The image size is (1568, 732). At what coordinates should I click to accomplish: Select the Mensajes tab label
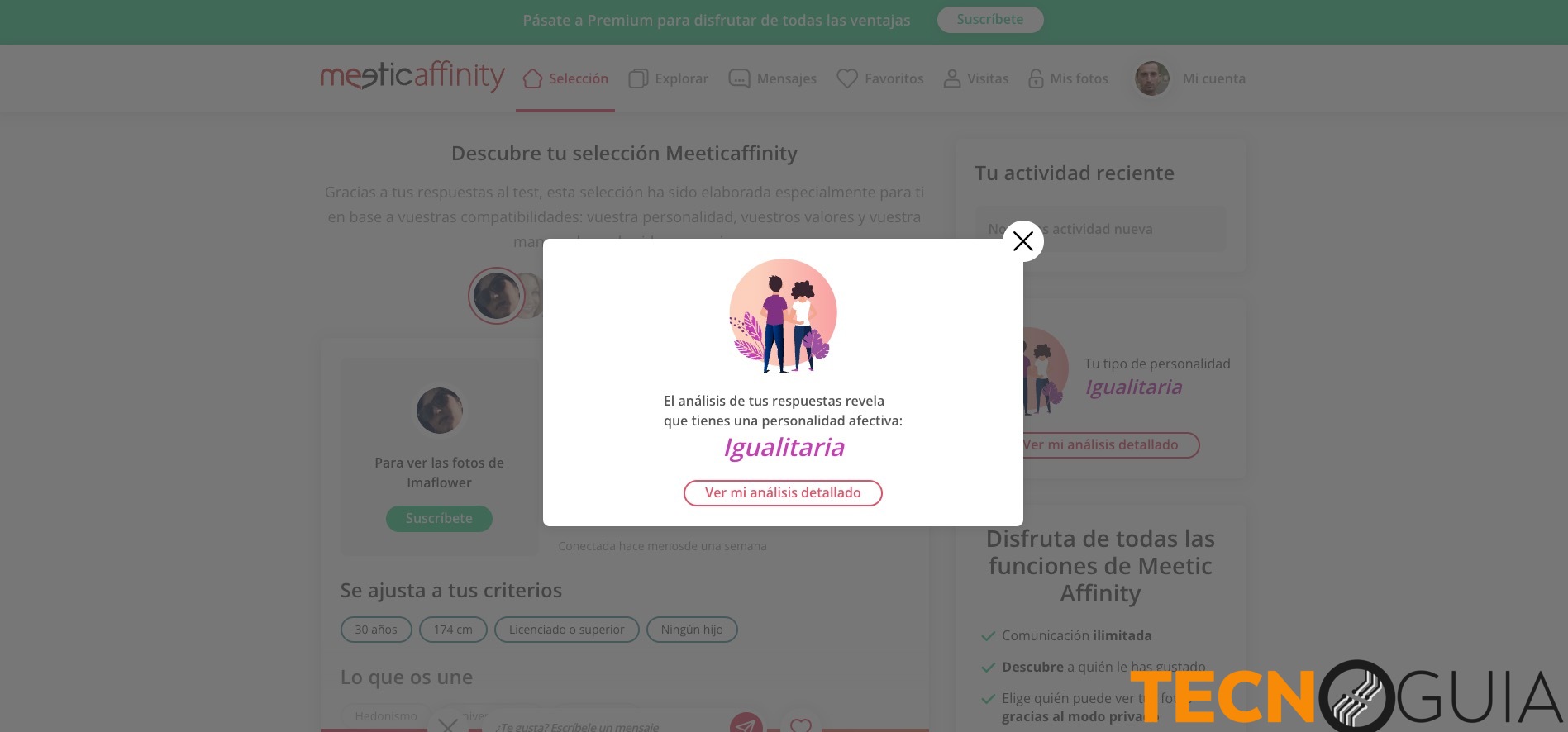787,78
